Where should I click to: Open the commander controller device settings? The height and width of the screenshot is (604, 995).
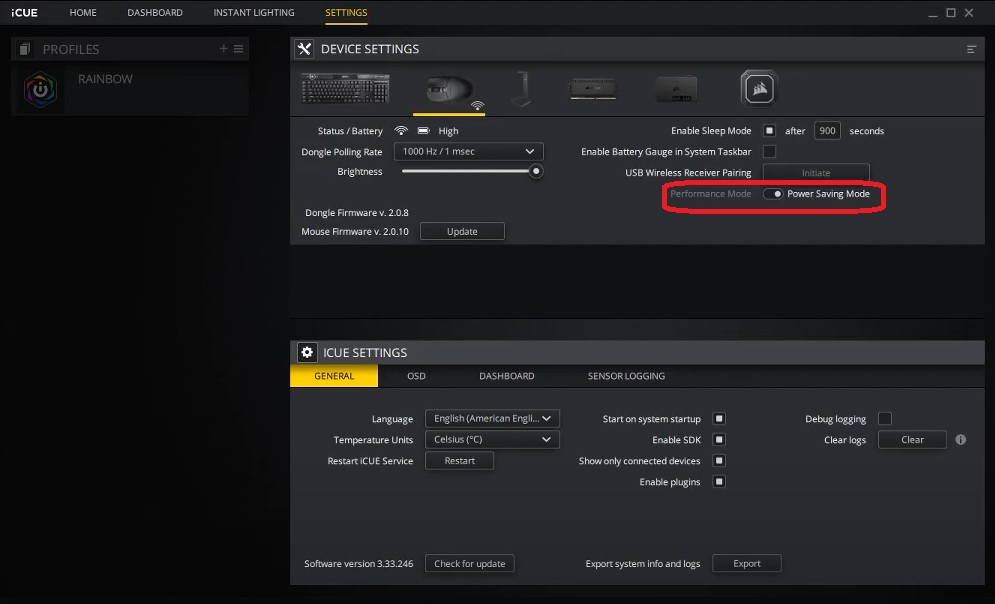click(676, 88)
